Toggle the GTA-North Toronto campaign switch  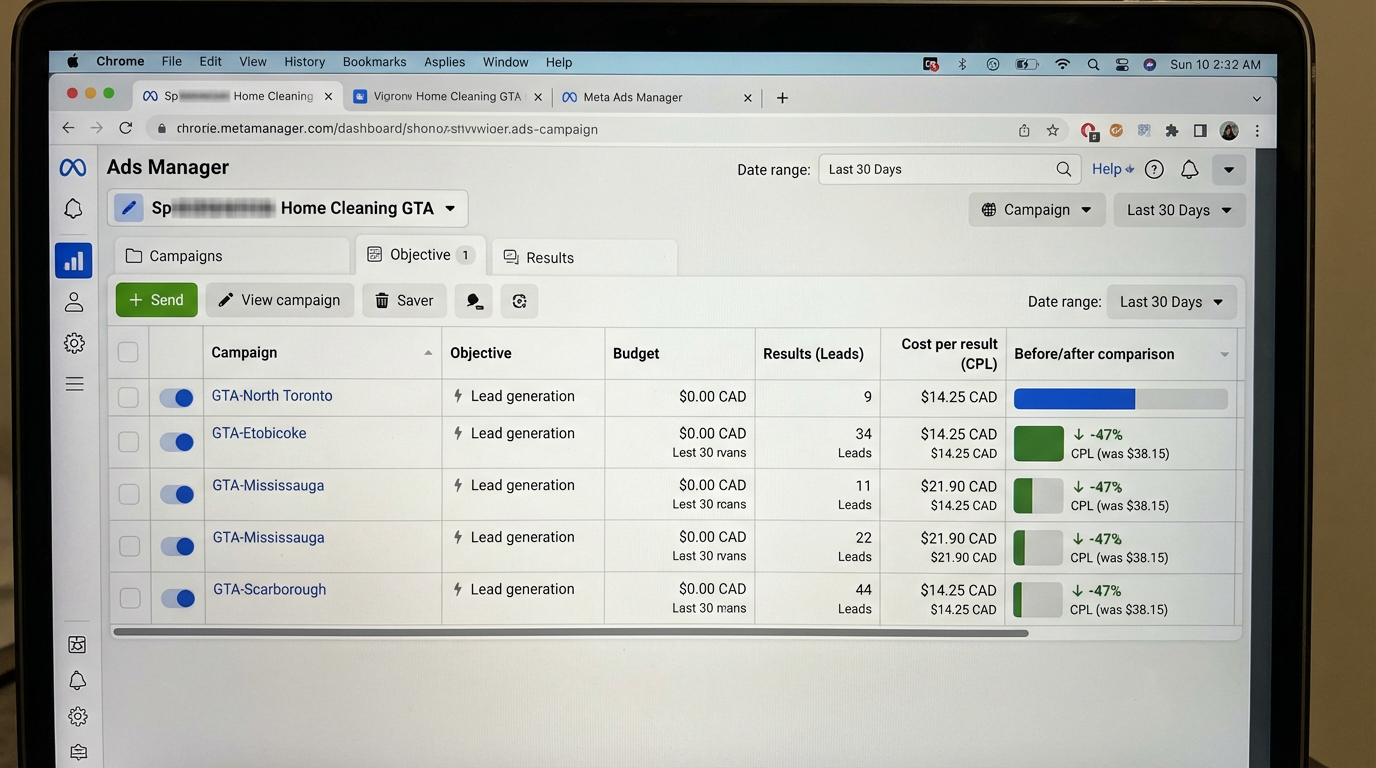pyautogui.click(x=176, y=398)
